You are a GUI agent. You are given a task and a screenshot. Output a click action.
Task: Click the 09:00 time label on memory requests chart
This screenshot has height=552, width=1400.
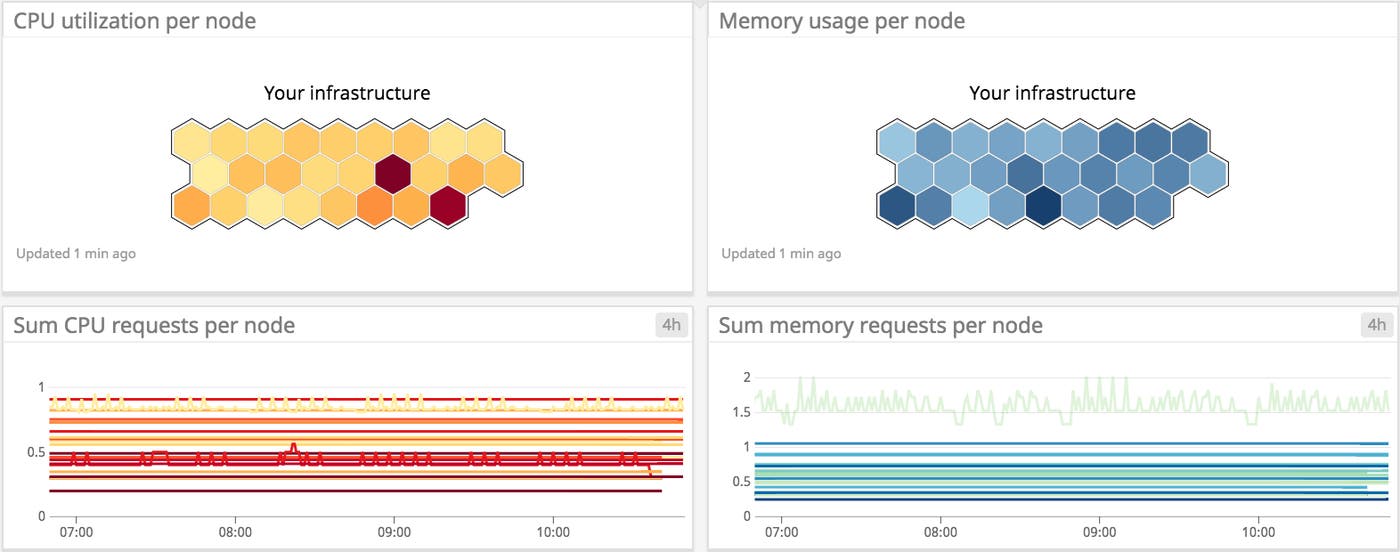(x=1099, y=533)
